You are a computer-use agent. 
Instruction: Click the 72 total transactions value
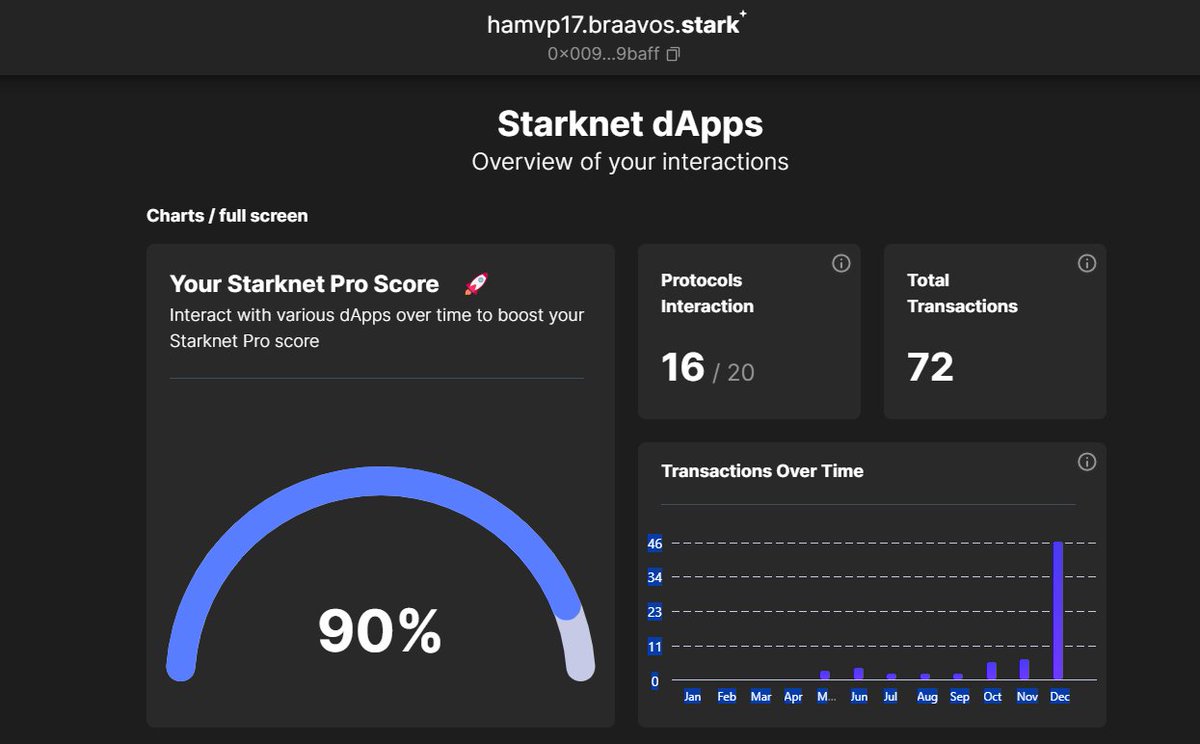coord(930,368)
